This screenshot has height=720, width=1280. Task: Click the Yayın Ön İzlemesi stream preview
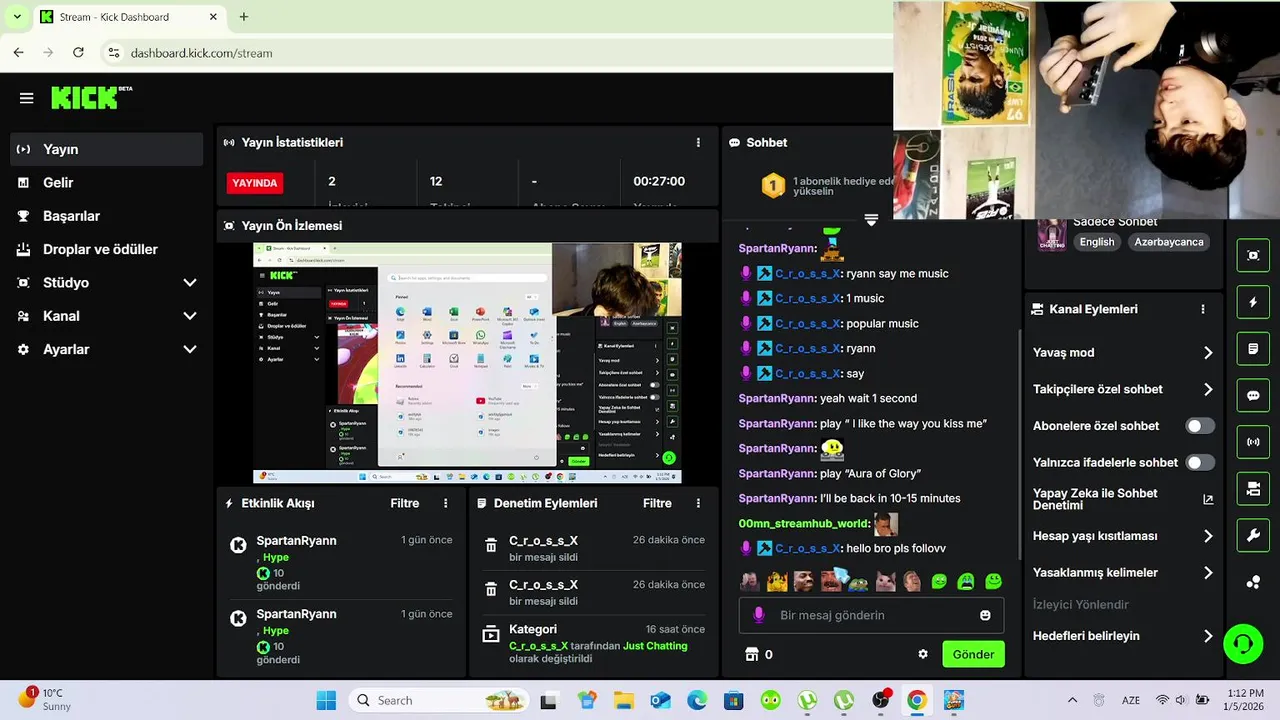[x=467, y=364]
